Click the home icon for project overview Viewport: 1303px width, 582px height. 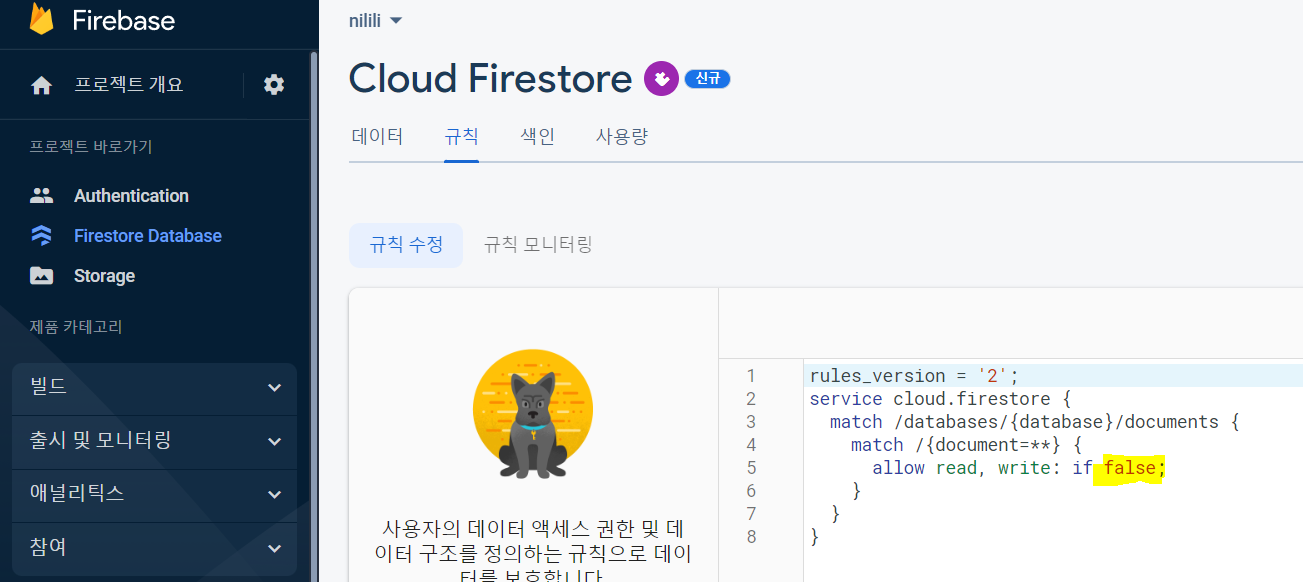[x=42, y=86]
